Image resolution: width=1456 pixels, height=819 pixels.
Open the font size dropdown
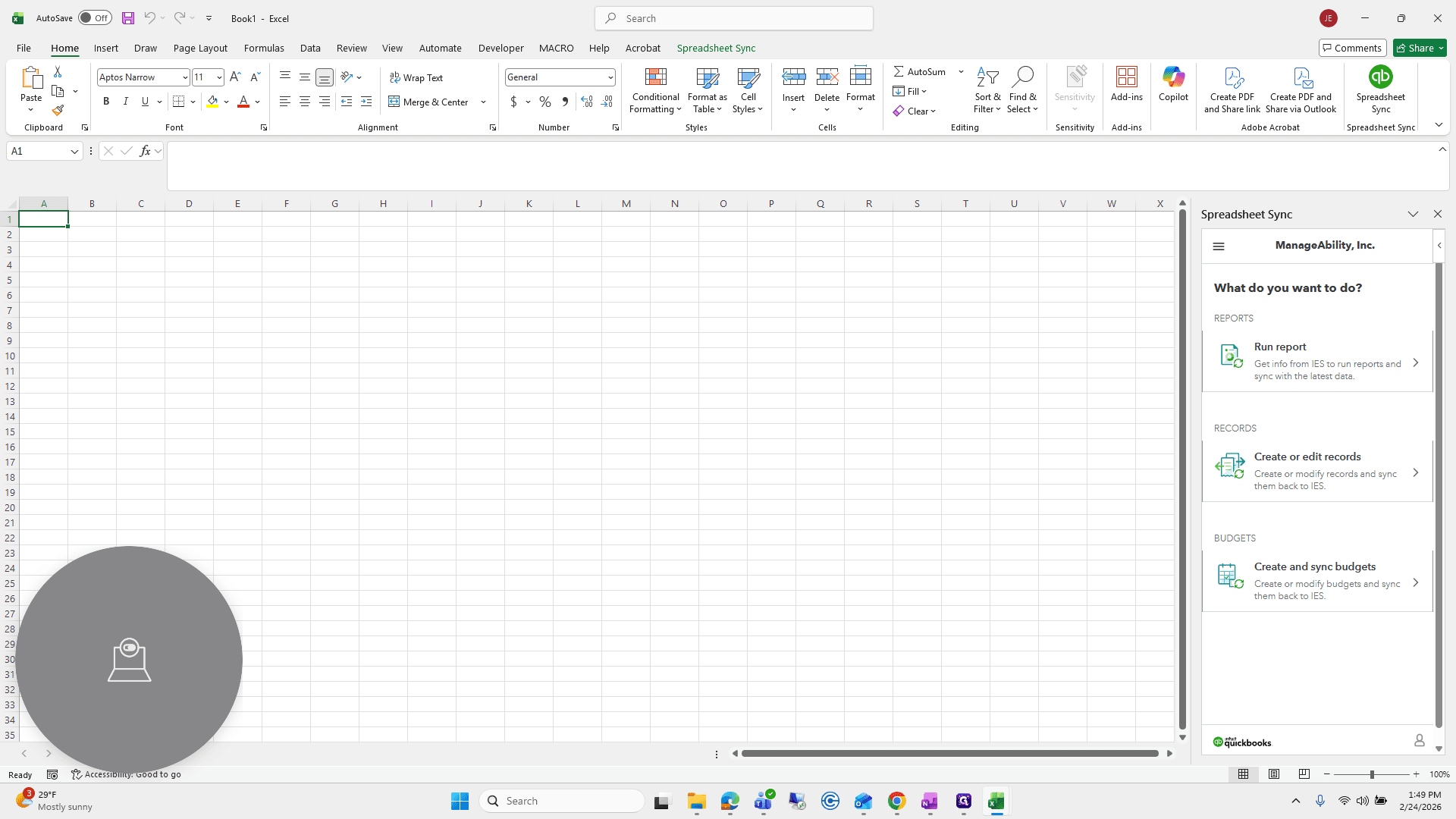click(x=218, y=77)
